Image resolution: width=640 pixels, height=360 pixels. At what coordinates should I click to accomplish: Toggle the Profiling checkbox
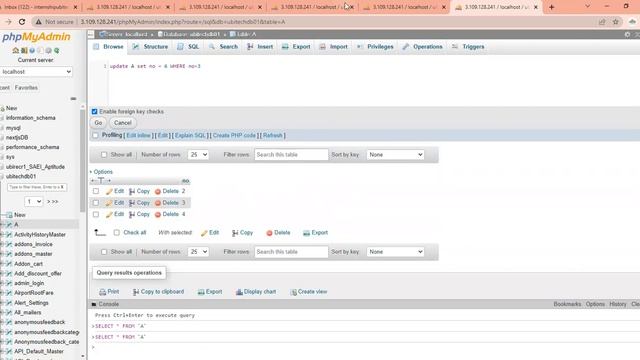coord(96,135)
